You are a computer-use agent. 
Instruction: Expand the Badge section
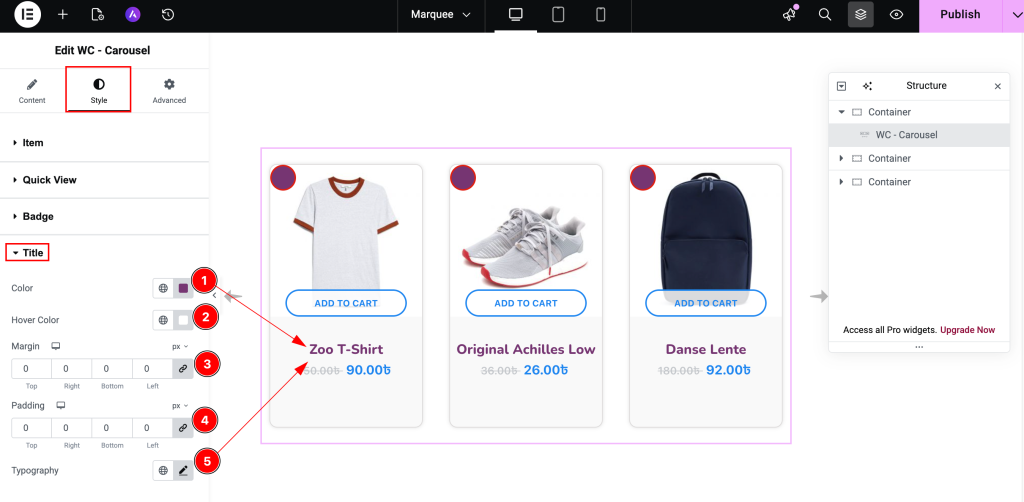coord(38,216)
